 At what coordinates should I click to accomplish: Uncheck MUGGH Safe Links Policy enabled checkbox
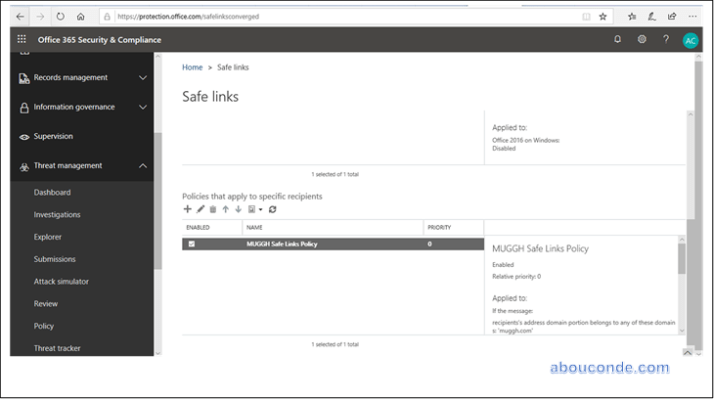point(191,244)
